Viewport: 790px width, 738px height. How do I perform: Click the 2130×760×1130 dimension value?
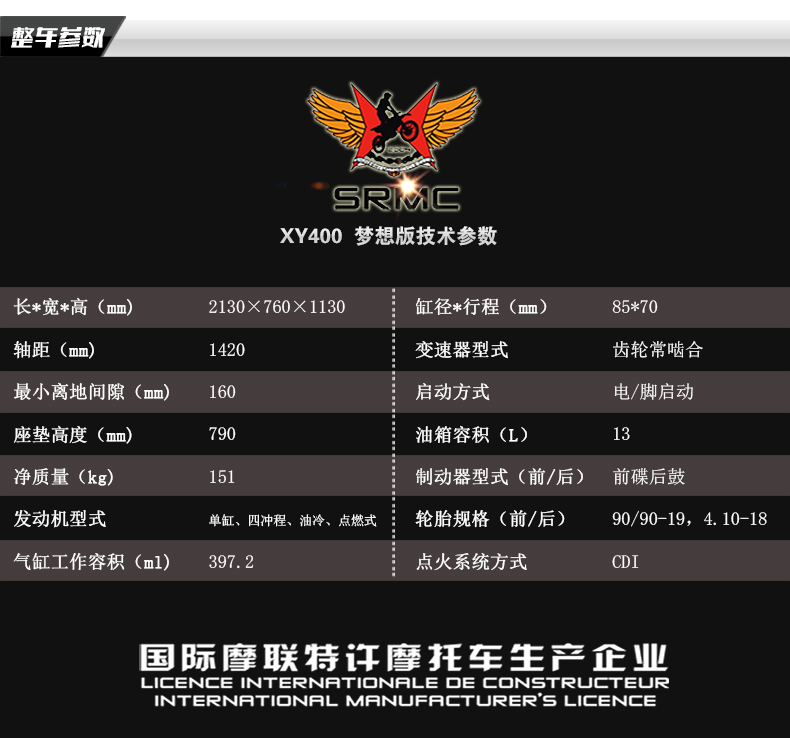(277, 307)
